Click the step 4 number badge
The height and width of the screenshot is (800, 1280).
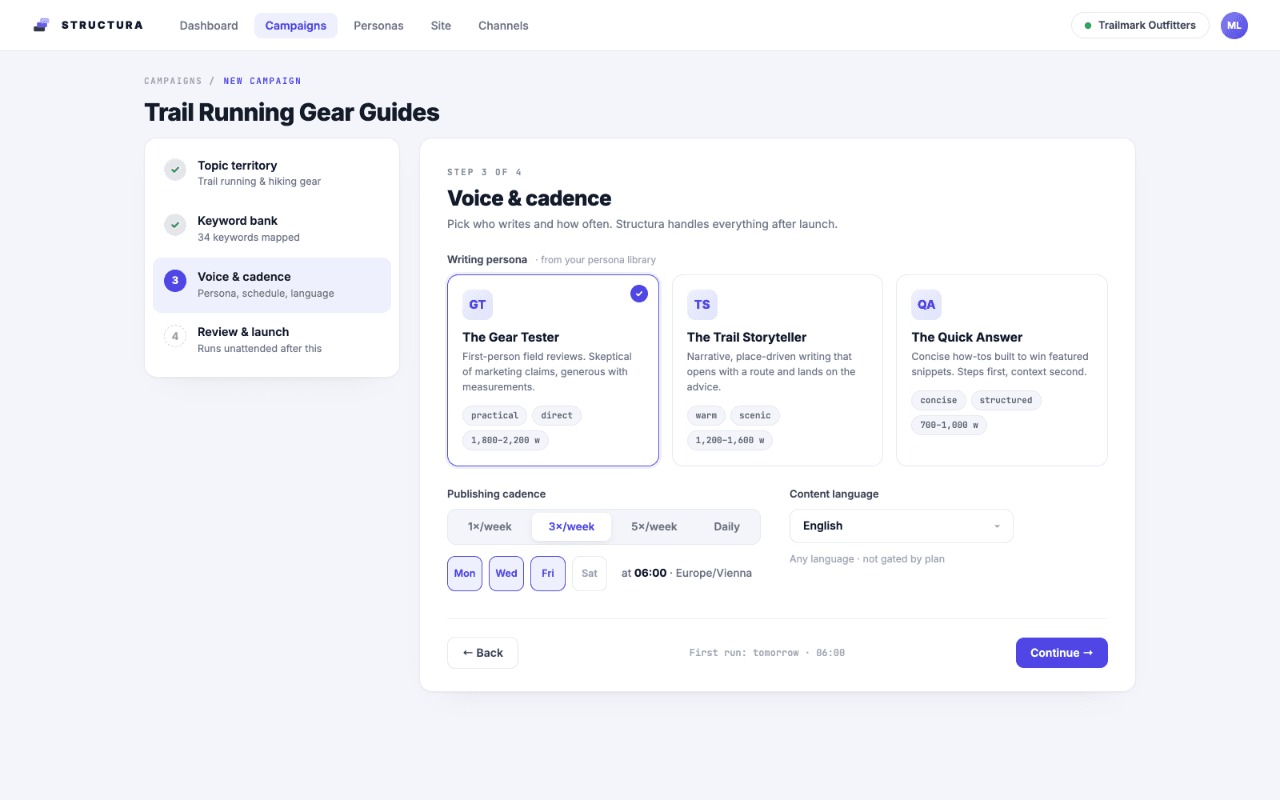[x=175, y=336]
